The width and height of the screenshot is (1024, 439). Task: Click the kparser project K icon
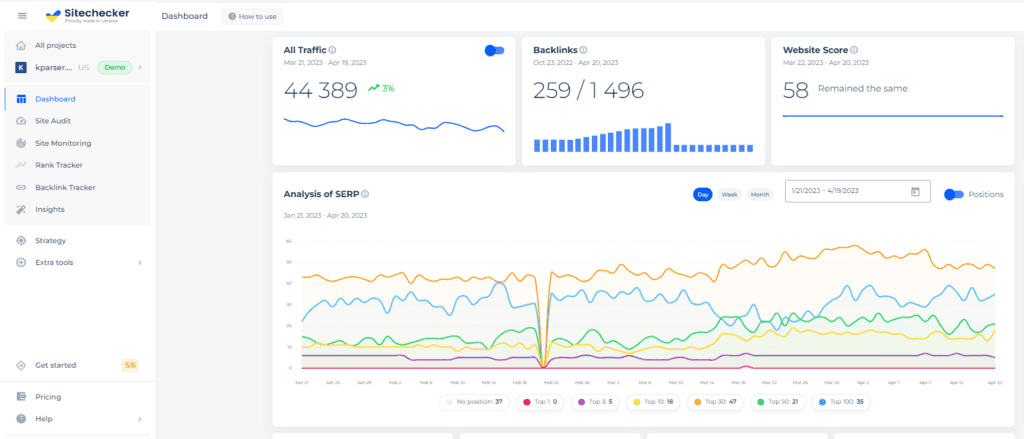pyautogui.click(x=21, y=67)
